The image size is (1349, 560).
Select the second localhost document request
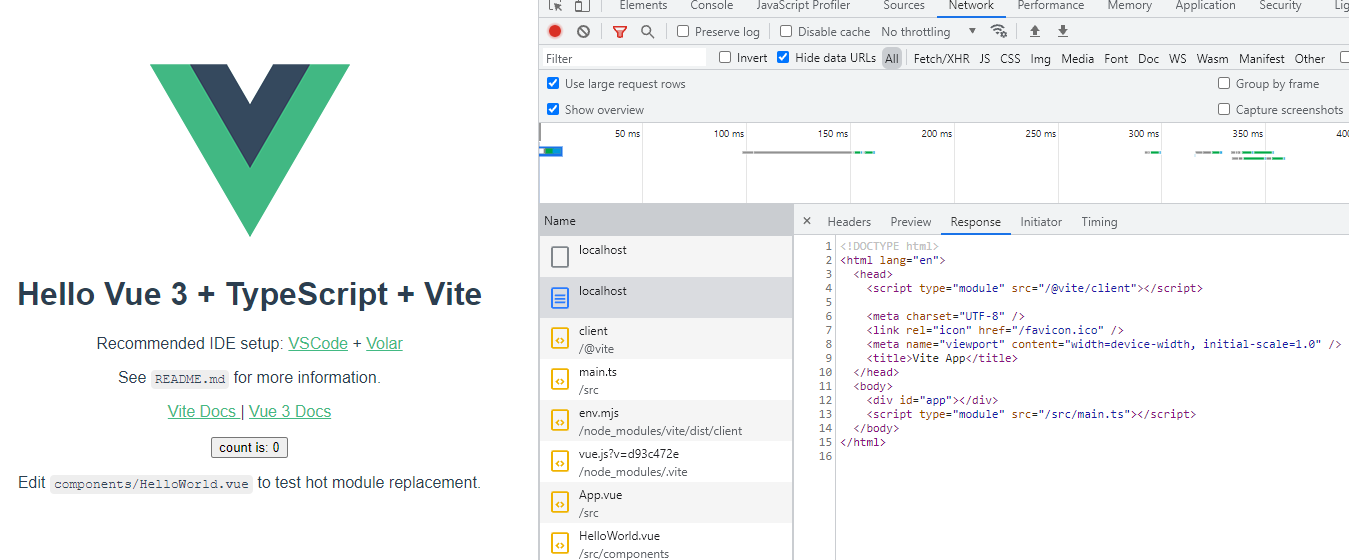(666, 298)
